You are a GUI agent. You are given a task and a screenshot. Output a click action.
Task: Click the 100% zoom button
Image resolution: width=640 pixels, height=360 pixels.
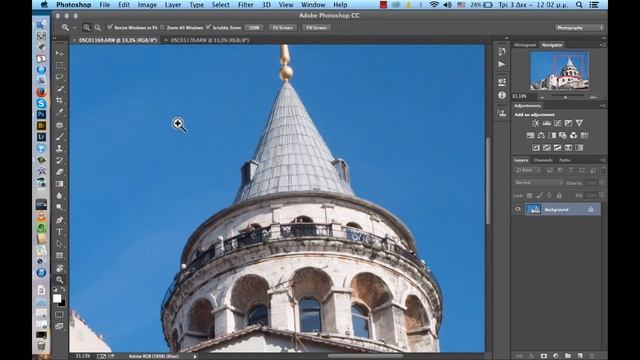pyautogui.click(x=254, y=27)
